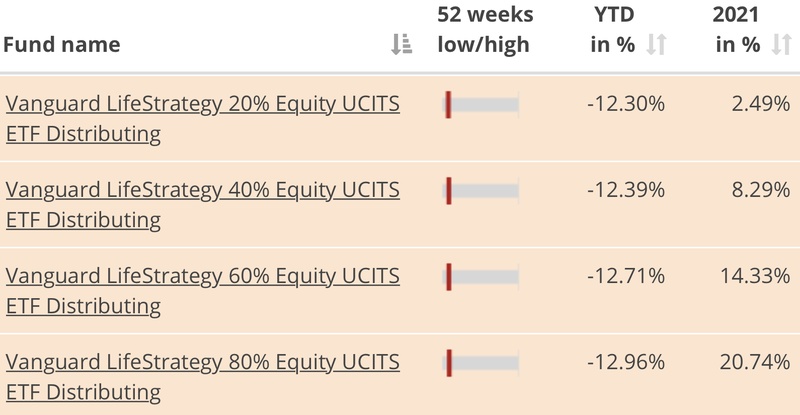The image size is (800, 415).
Task: Sort by the 2021 in % arrows icon
Action: (781, 44)
